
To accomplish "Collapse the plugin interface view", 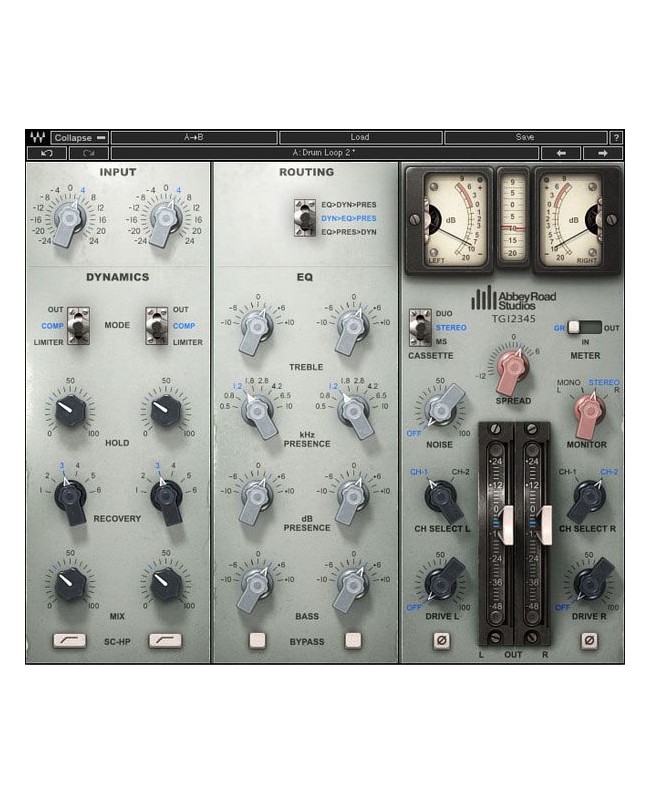I will 79,137.
